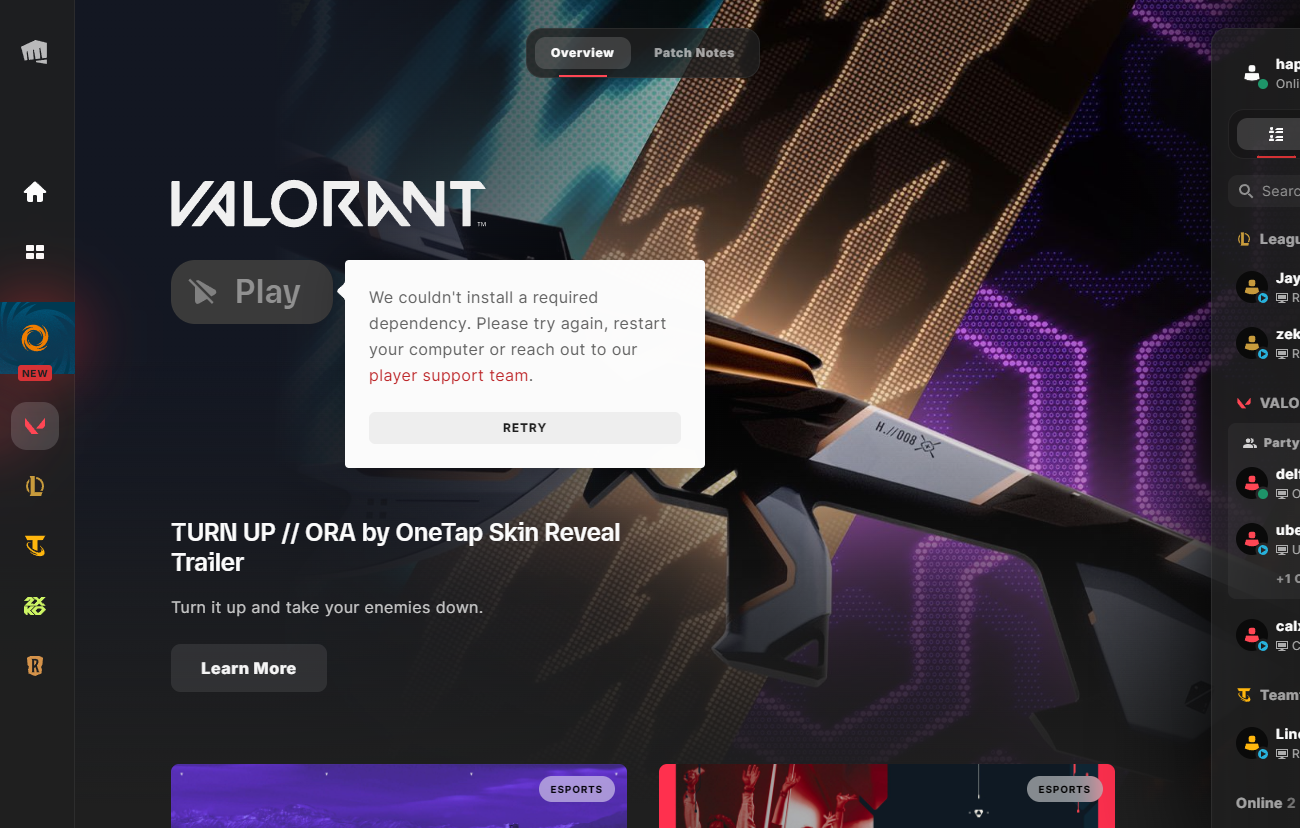
Task: Click the disabled Play button
Action: (x=252, y=292)
